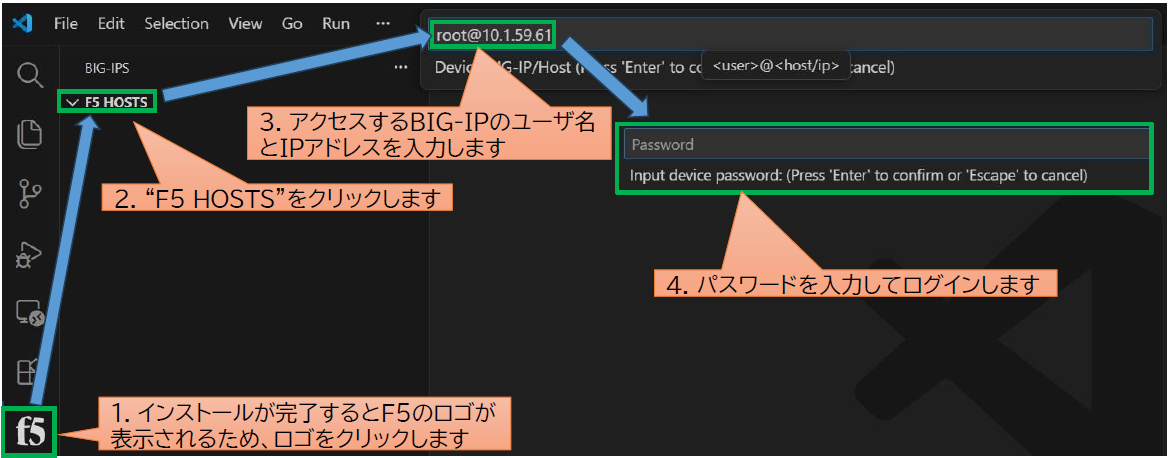Open the Edit menu
1168x458 pixels.
[111, 23]
